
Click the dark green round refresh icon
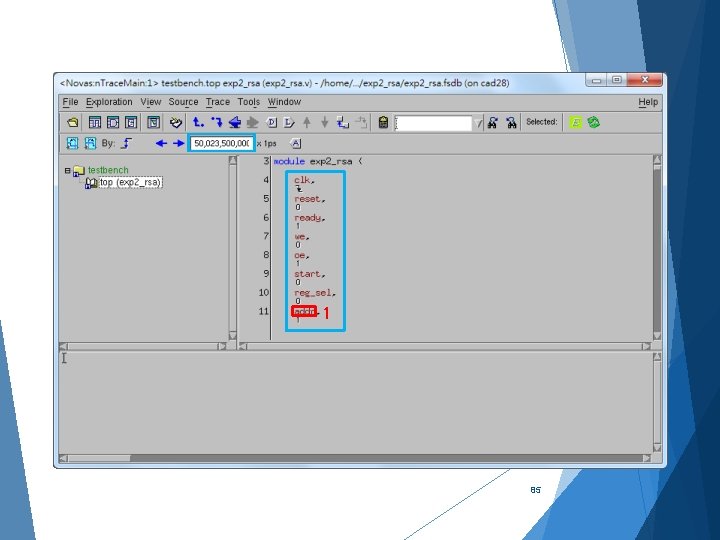(593, 123)
